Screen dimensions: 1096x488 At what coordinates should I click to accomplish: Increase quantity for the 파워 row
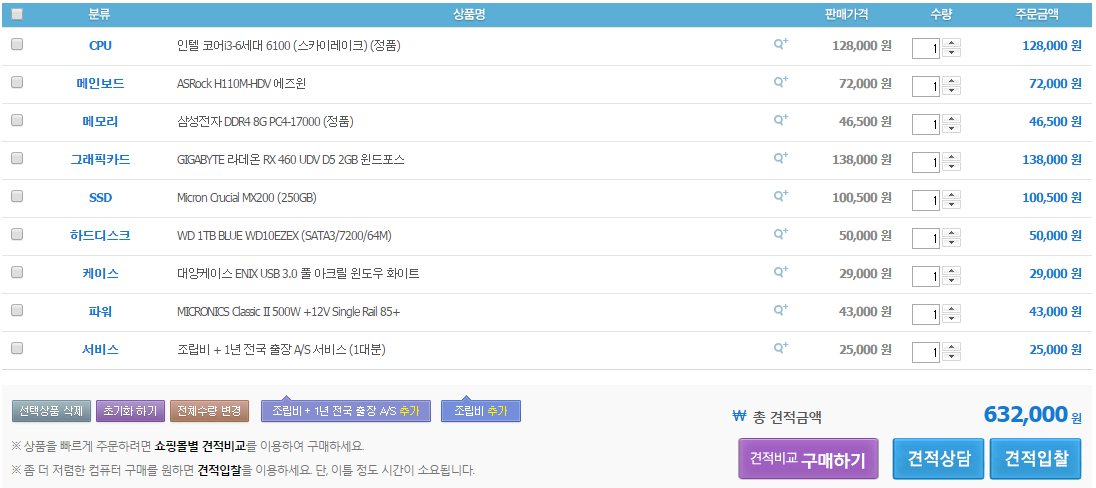(951, 308)
